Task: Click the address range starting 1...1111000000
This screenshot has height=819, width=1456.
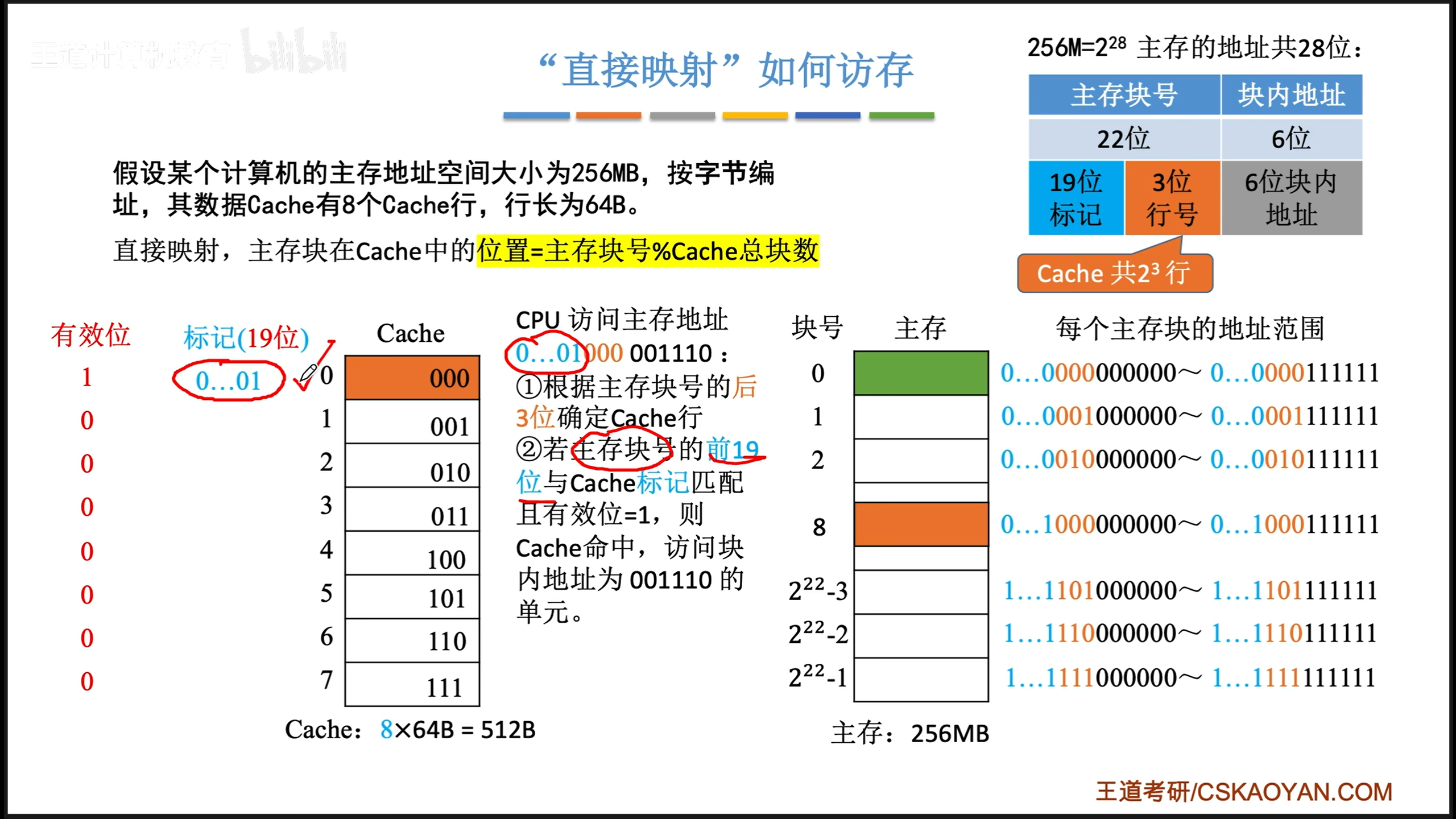Action: coord(1190,677)
